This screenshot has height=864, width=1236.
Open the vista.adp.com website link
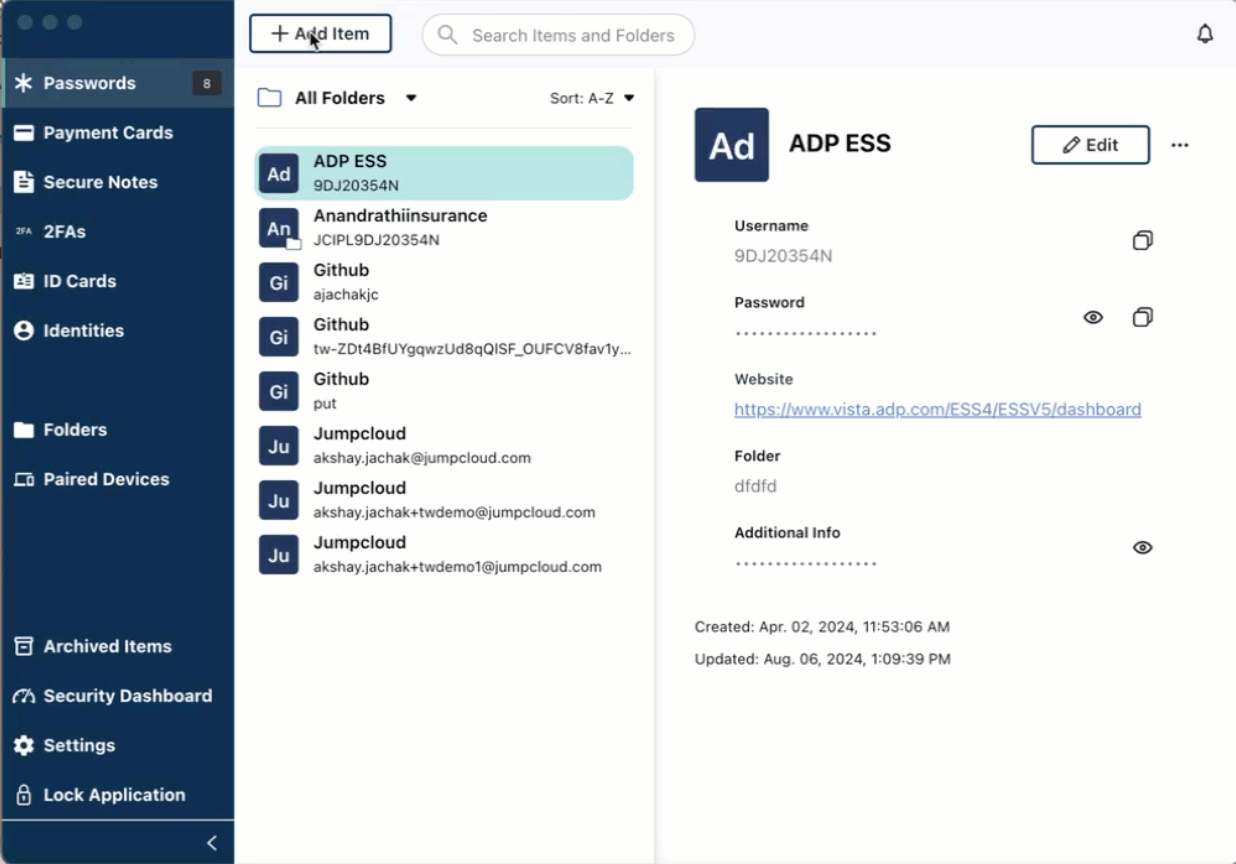(x=938, y=409)
